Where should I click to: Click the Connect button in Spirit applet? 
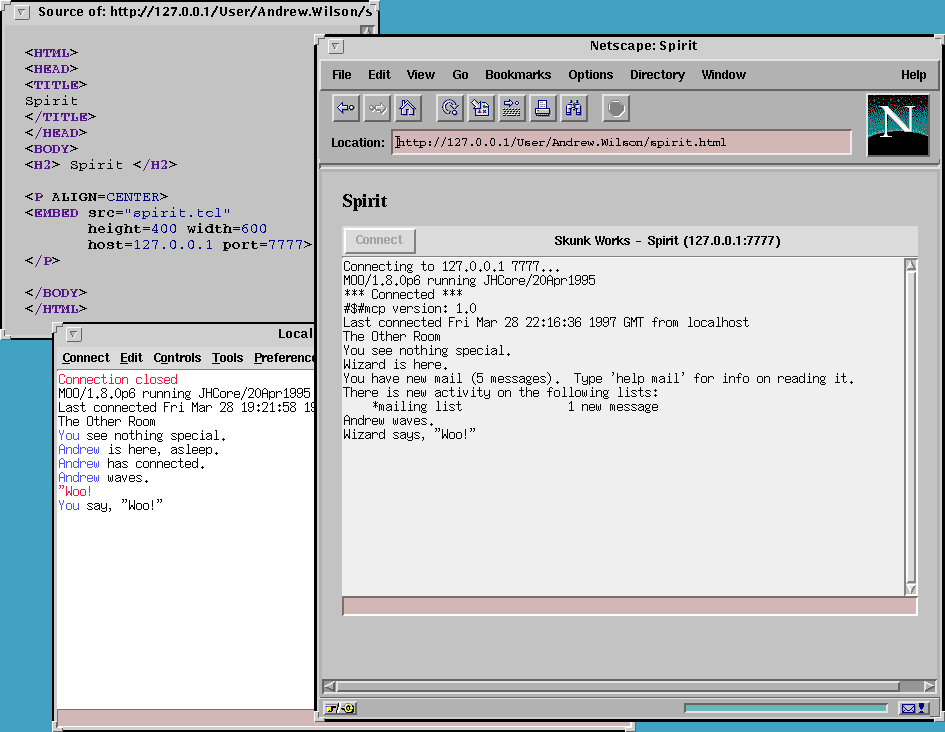point(379,241)
